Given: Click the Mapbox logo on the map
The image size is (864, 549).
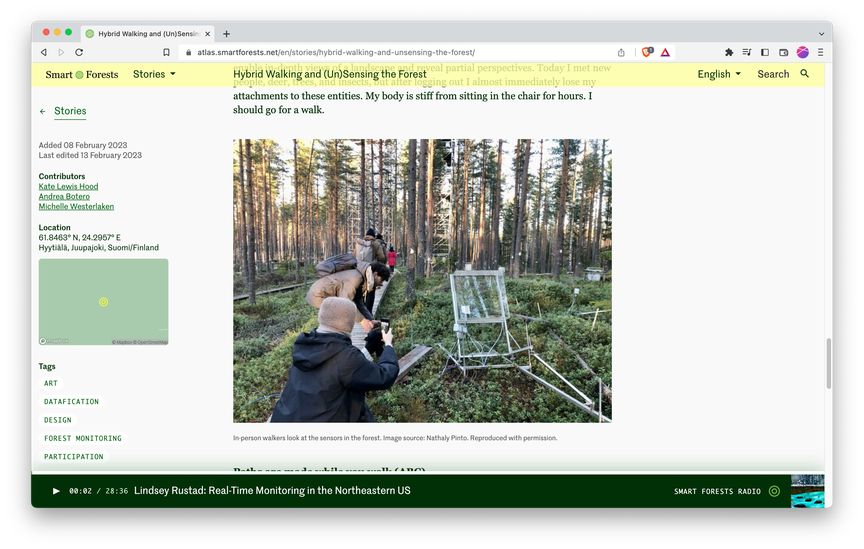Looking at the screenshot, I should click(54, 341).
